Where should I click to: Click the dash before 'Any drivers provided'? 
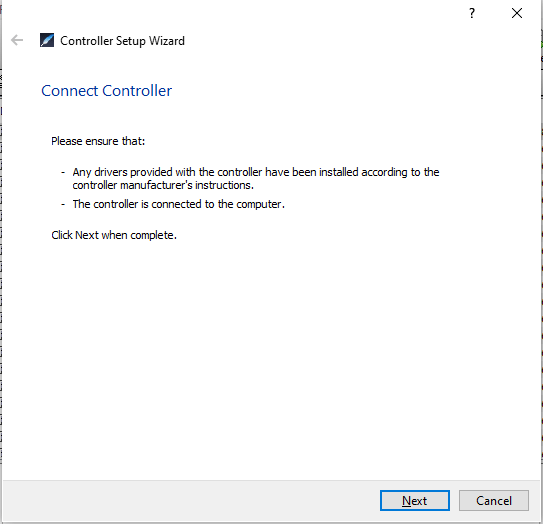pyautogui.click(x=63, y=172)
